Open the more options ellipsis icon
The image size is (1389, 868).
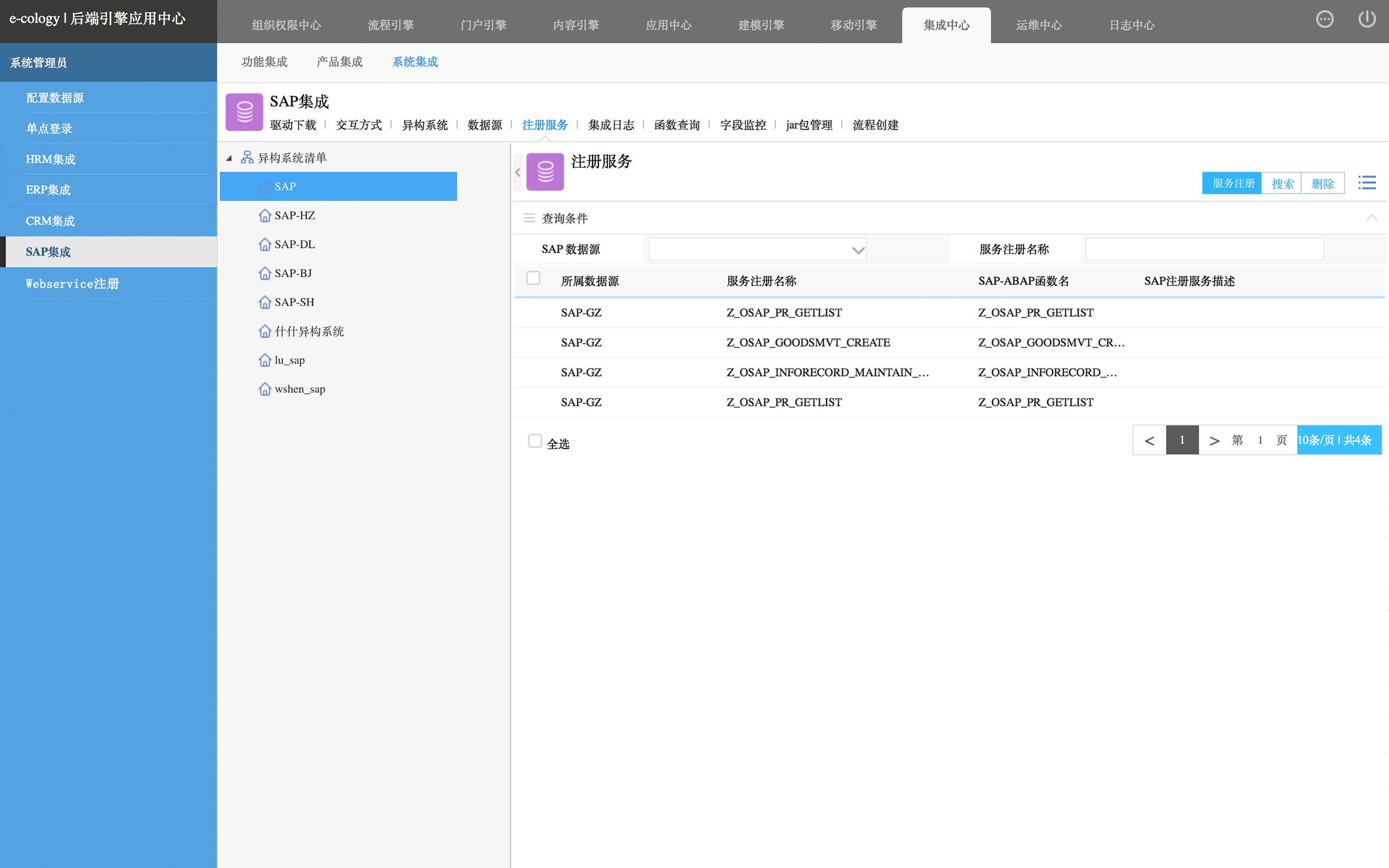(1324, 20)
